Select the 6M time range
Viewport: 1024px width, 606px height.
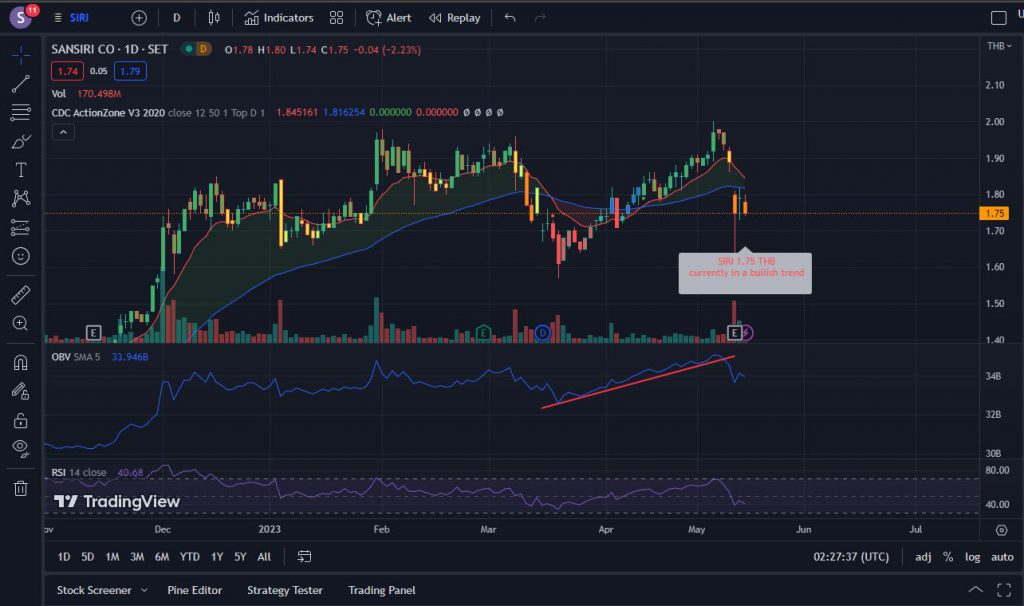162,557
